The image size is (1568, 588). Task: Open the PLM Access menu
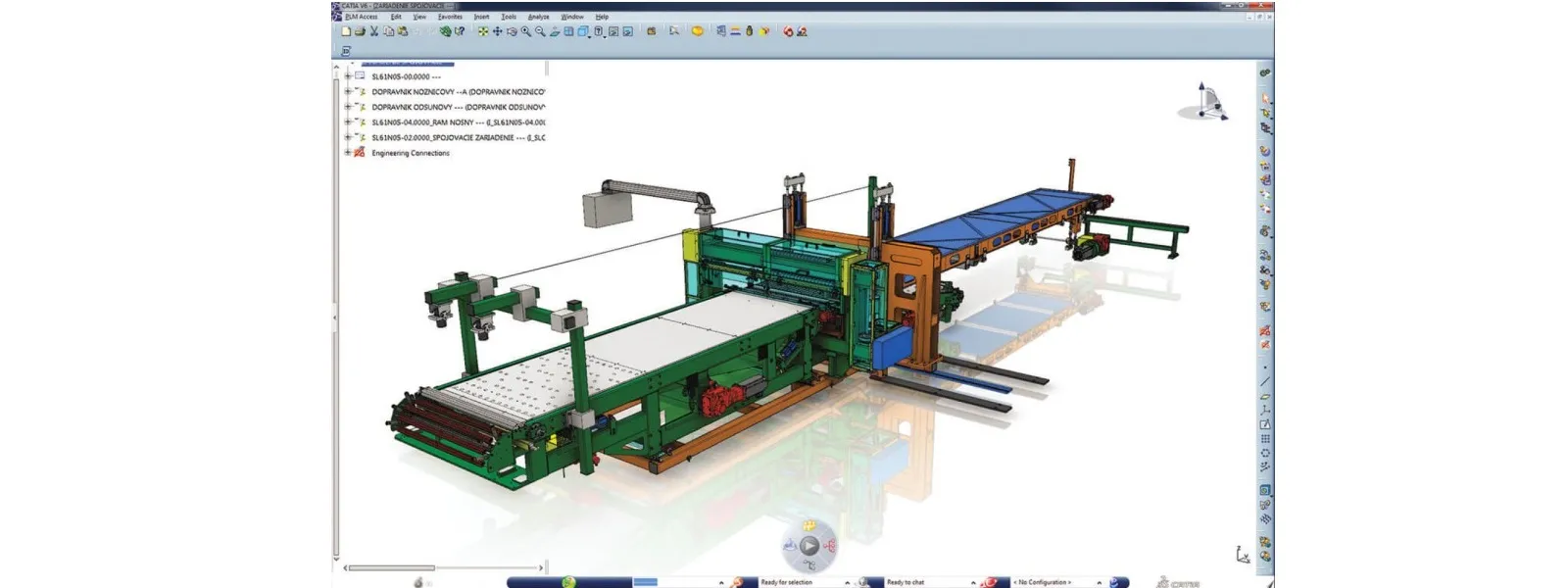[x=361, y=17]
